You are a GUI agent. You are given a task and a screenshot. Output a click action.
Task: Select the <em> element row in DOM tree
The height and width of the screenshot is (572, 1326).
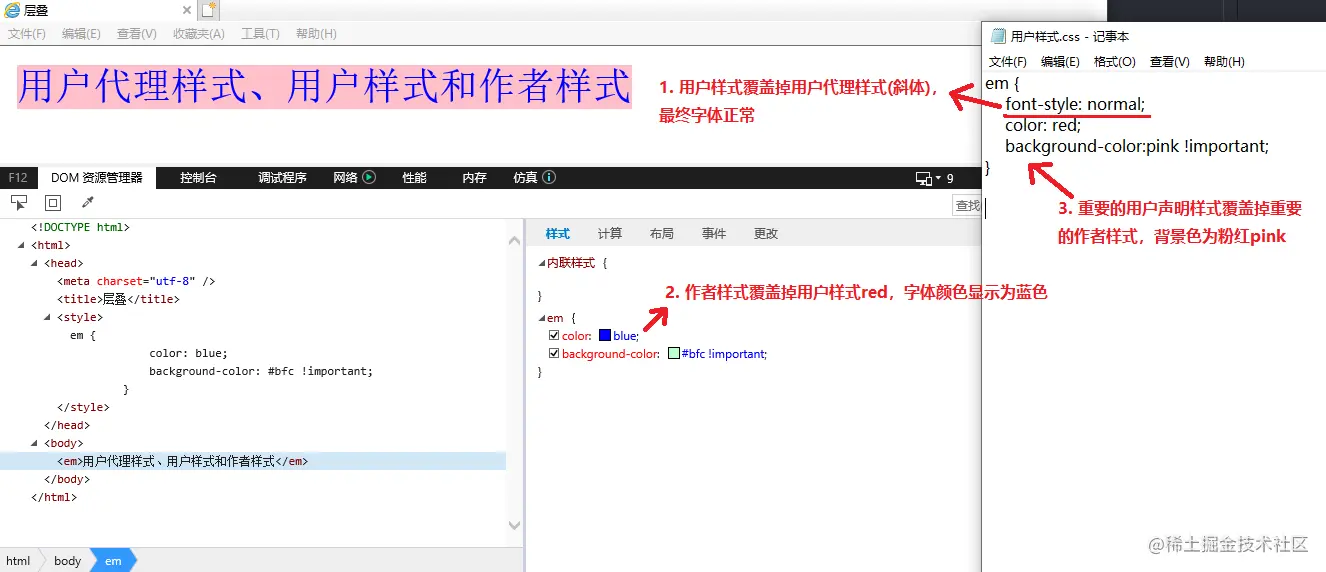pyautogui.click(x=253, y=461)
